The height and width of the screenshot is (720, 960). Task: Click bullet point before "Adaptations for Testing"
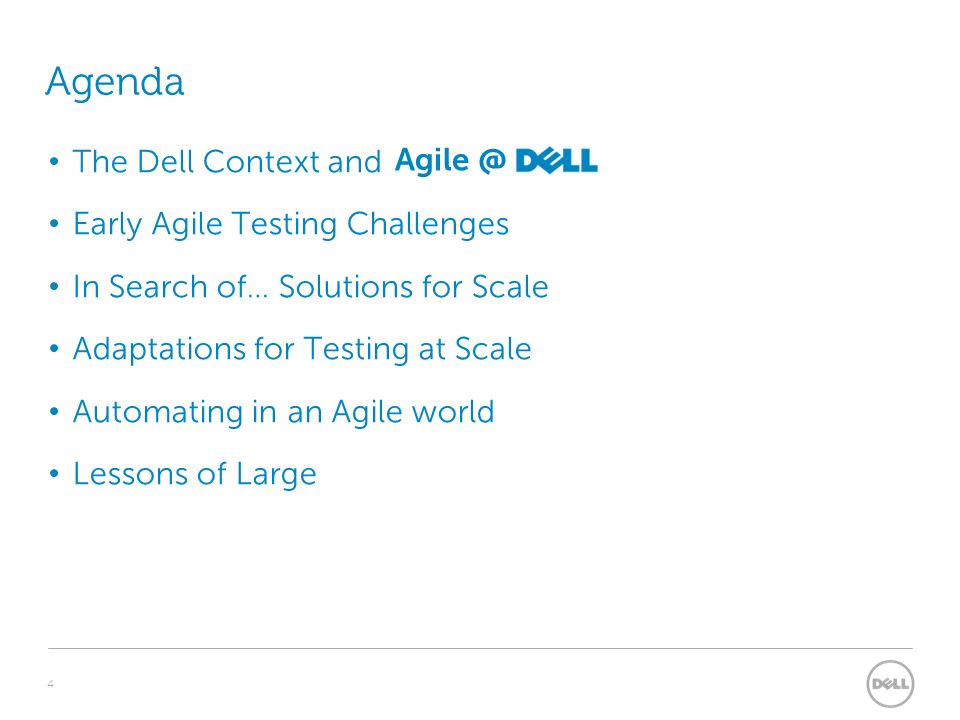point(54,349)
